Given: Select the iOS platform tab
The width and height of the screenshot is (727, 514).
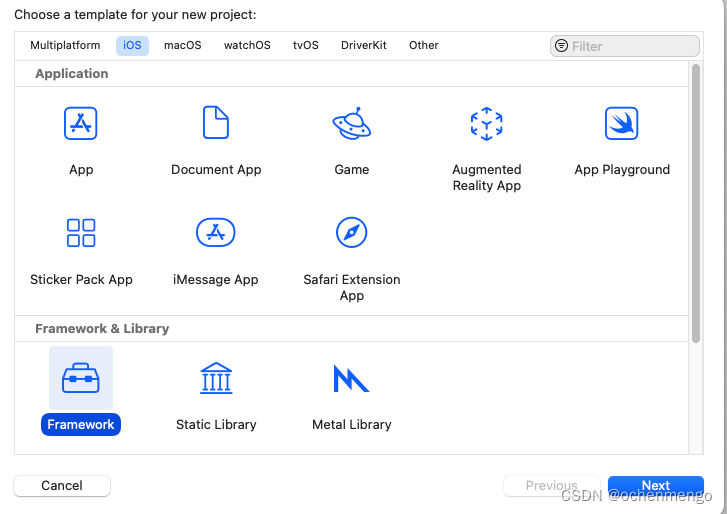Looking at the screenshot, I should pos(132,45).
